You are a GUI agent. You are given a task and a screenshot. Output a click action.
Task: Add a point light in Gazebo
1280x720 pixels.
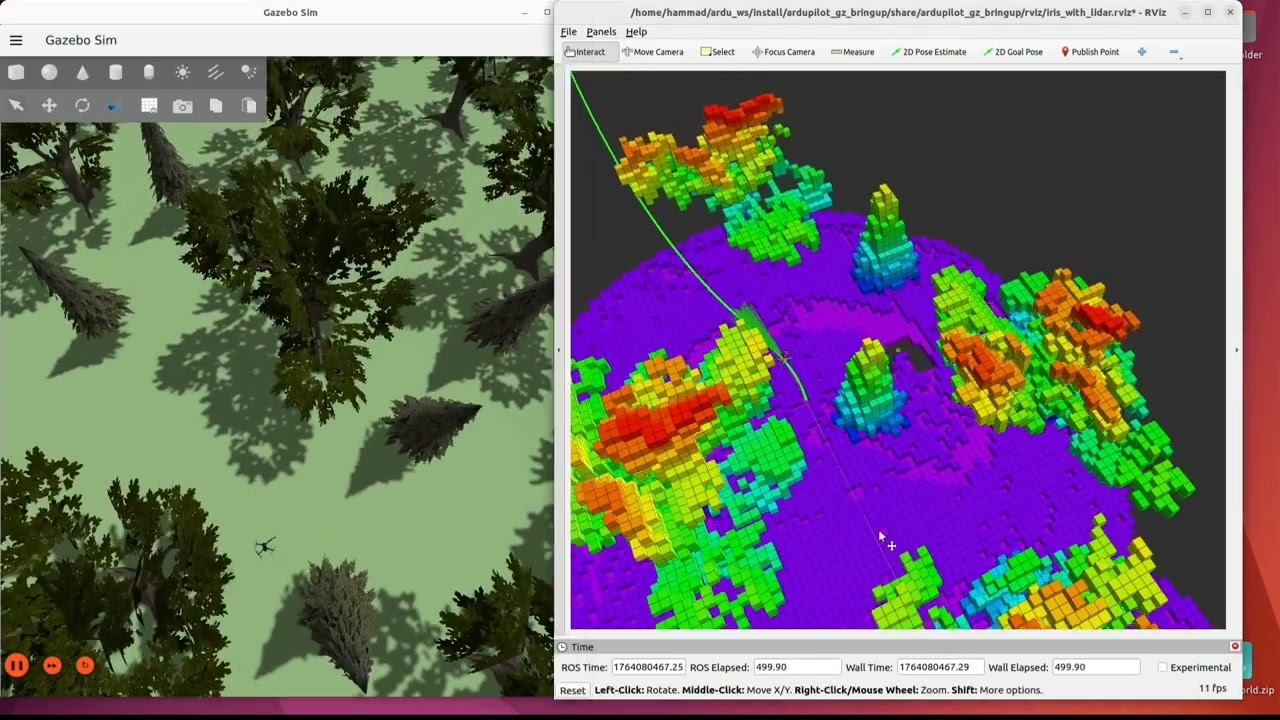point(182,72)
